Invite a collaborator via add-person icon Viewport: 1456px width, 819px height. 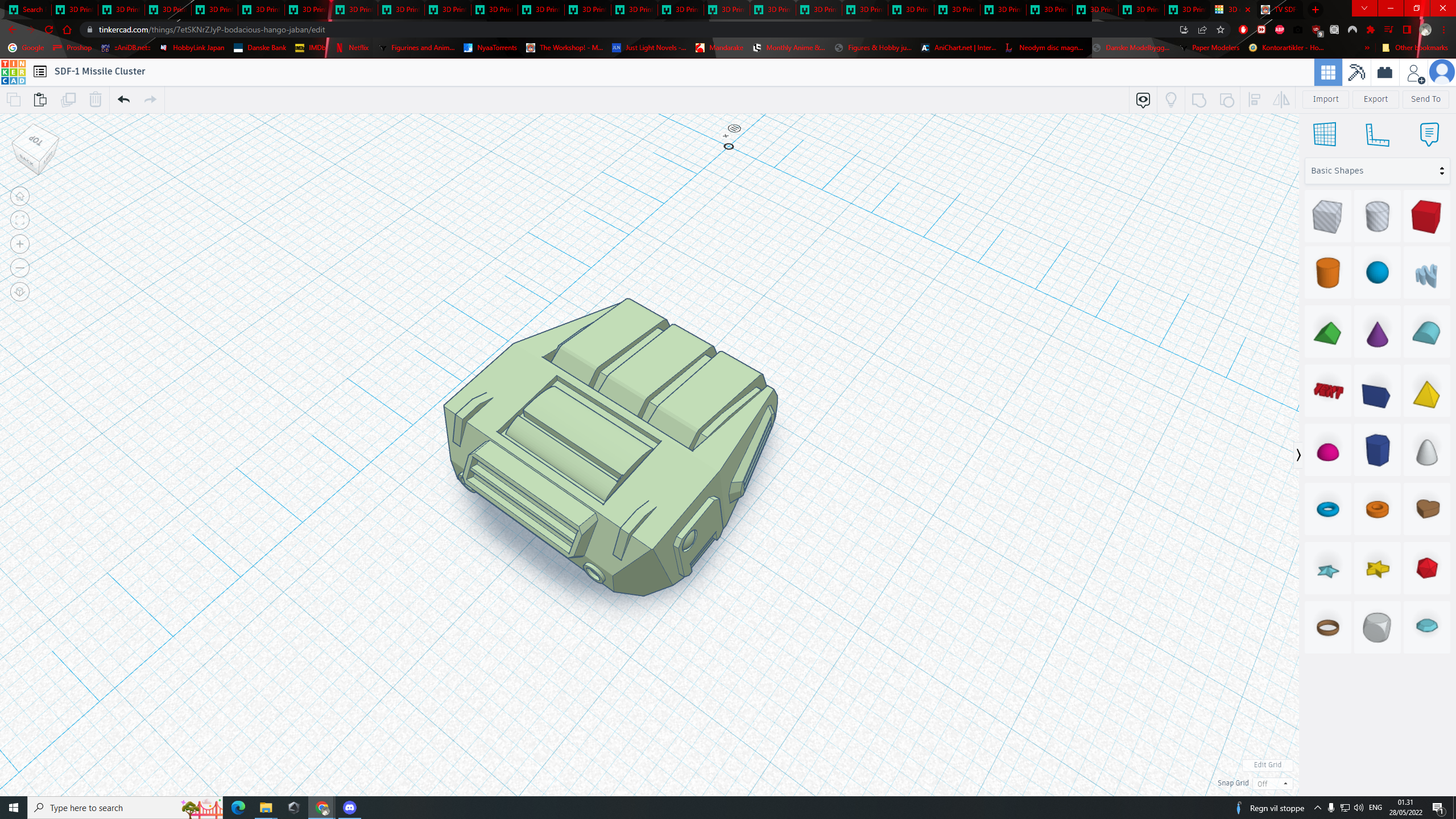pyautogui.click(x=1414, y=73)
